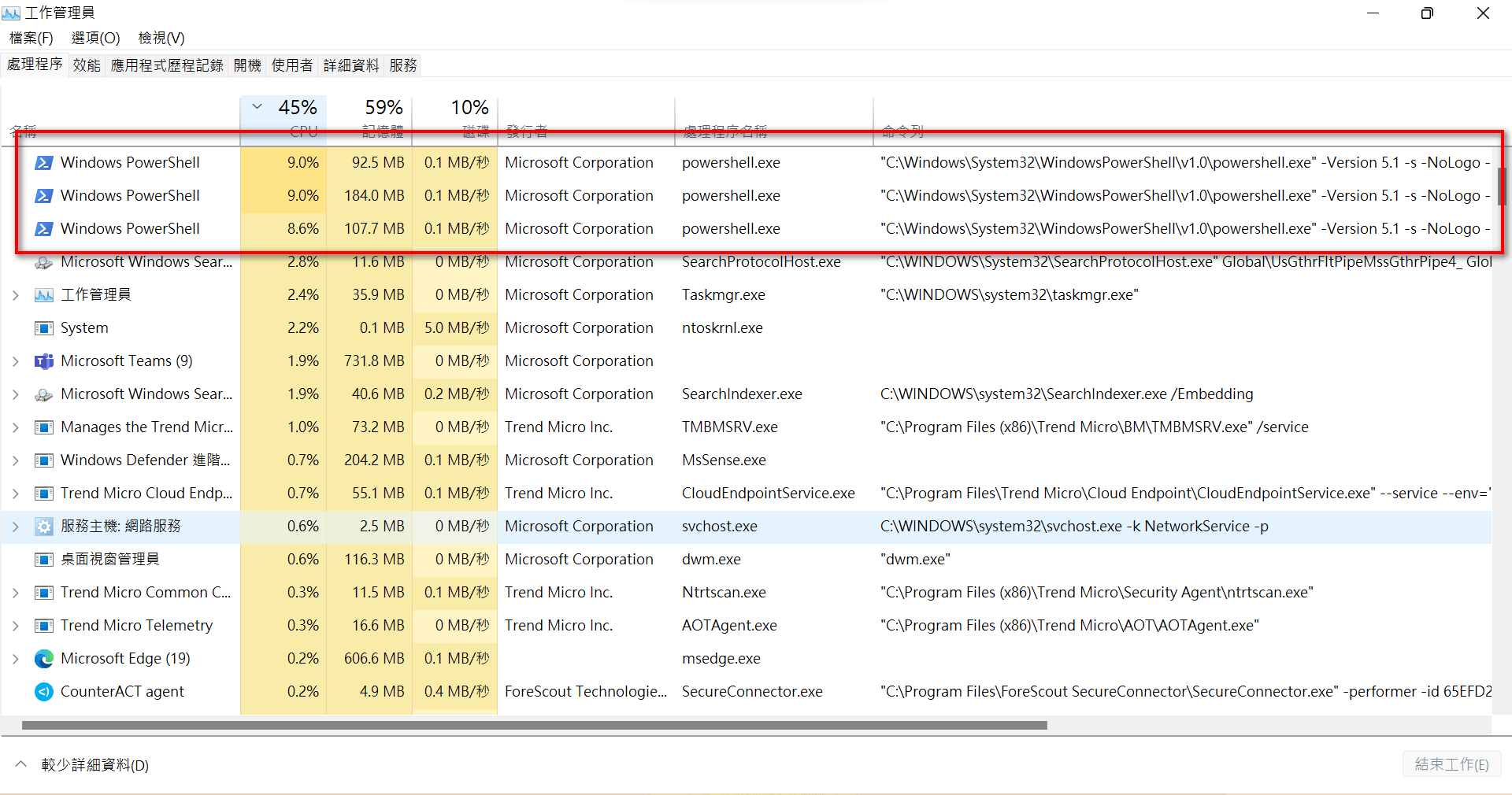This screenshot has width=1512, height=795.
Task: Open the 選項(O) menu
Action: pos(96,38)
